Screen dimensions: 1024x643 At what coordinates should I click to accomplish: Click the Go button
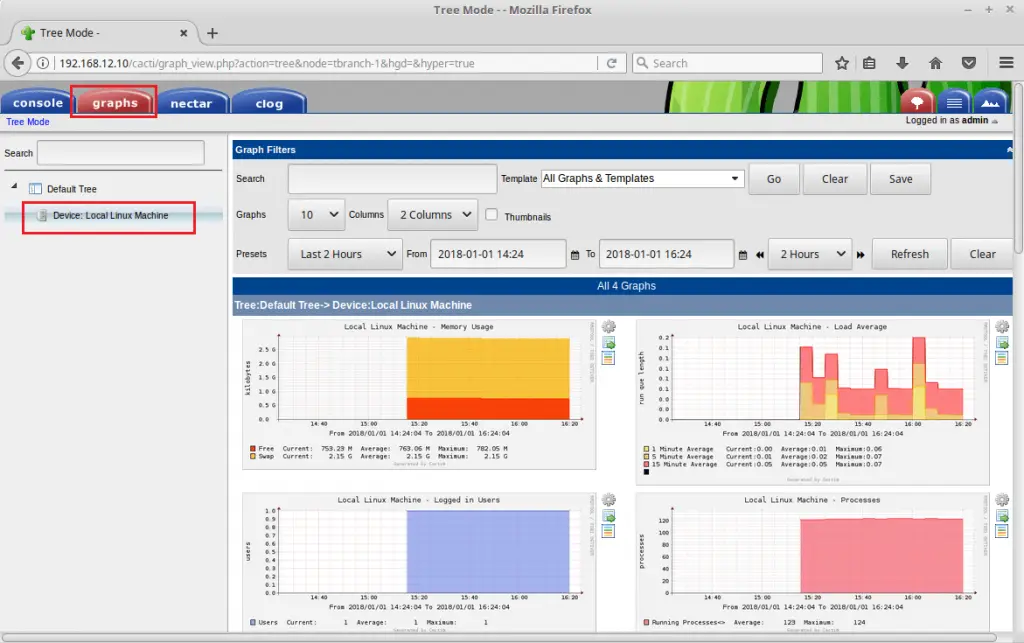point(774,179)
